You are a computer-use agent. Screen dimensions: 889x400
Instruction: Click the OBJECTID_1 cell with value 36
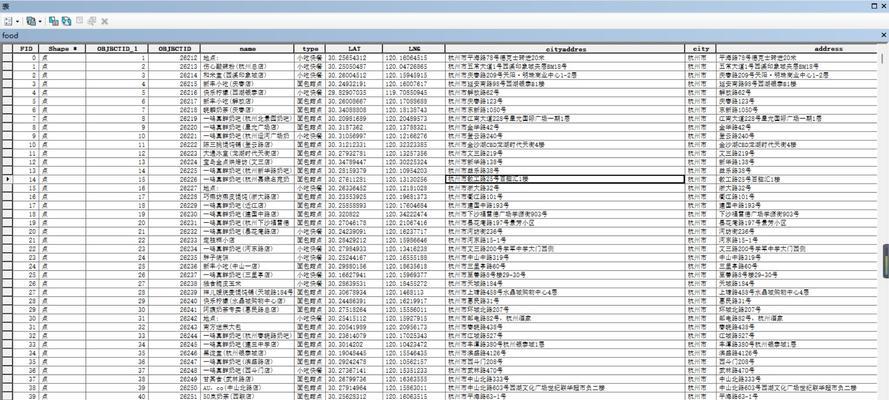[x=117, y=361]
